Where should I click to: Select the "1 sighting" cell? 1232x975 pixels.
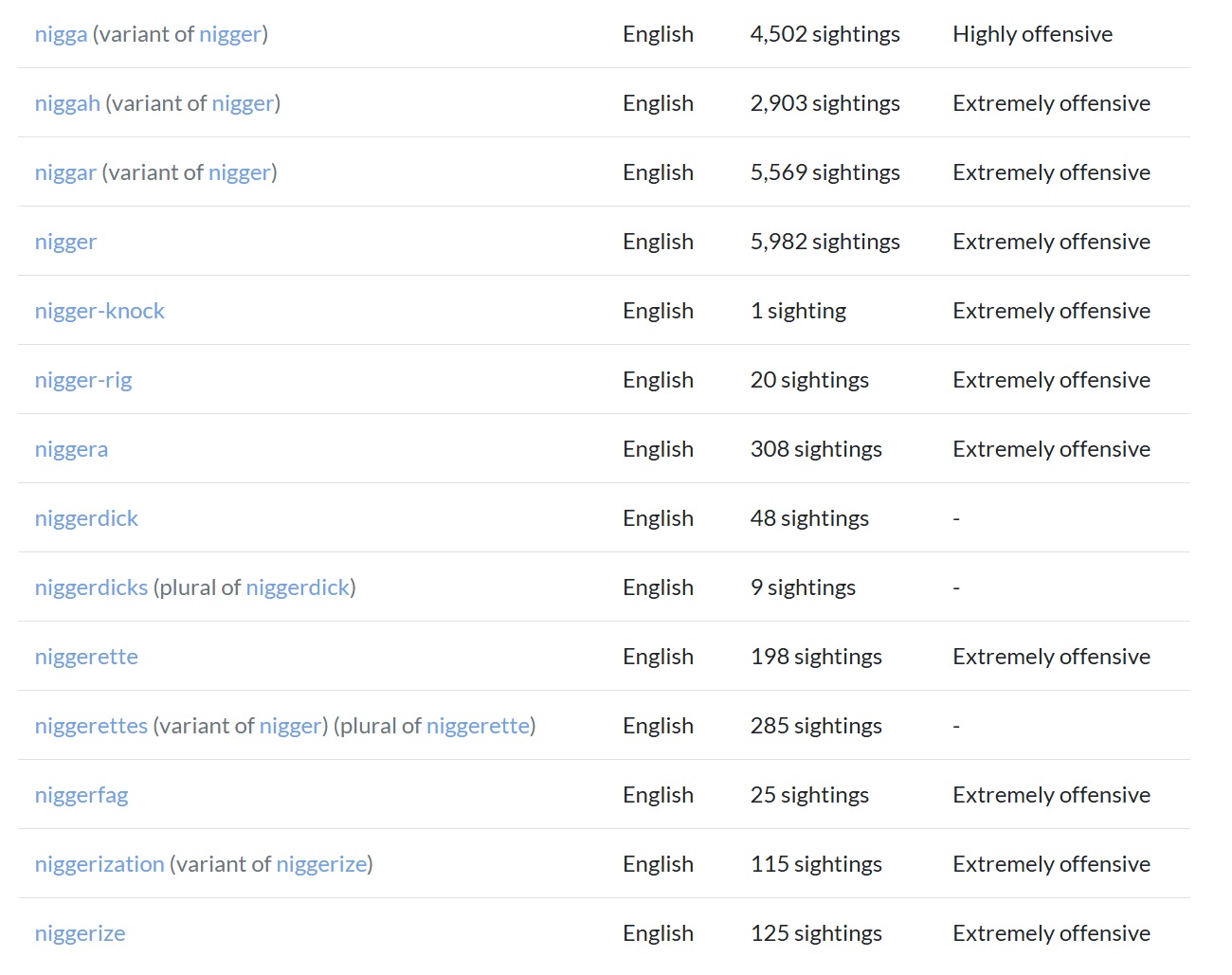(799, 312)
